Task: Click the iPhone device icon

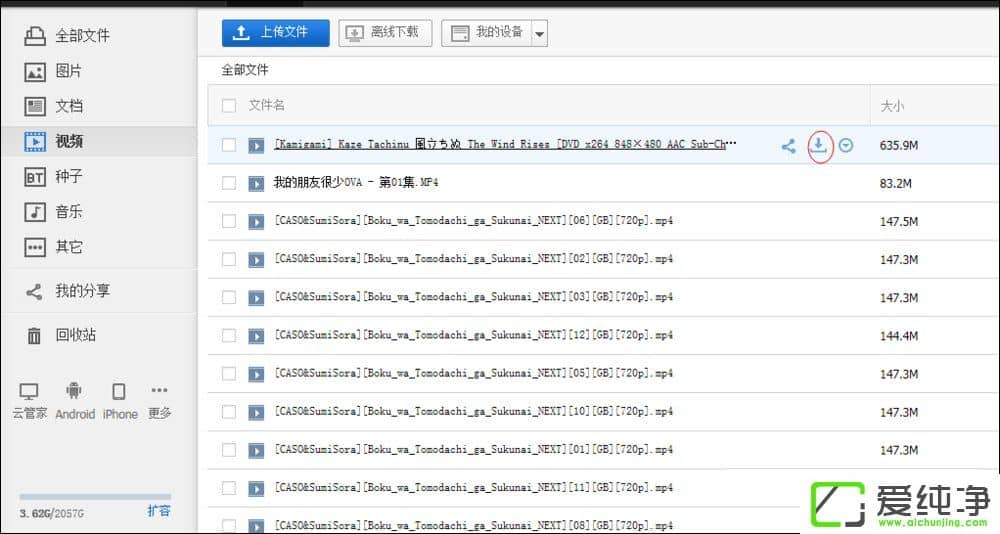Action: click(x=119, y=392)
